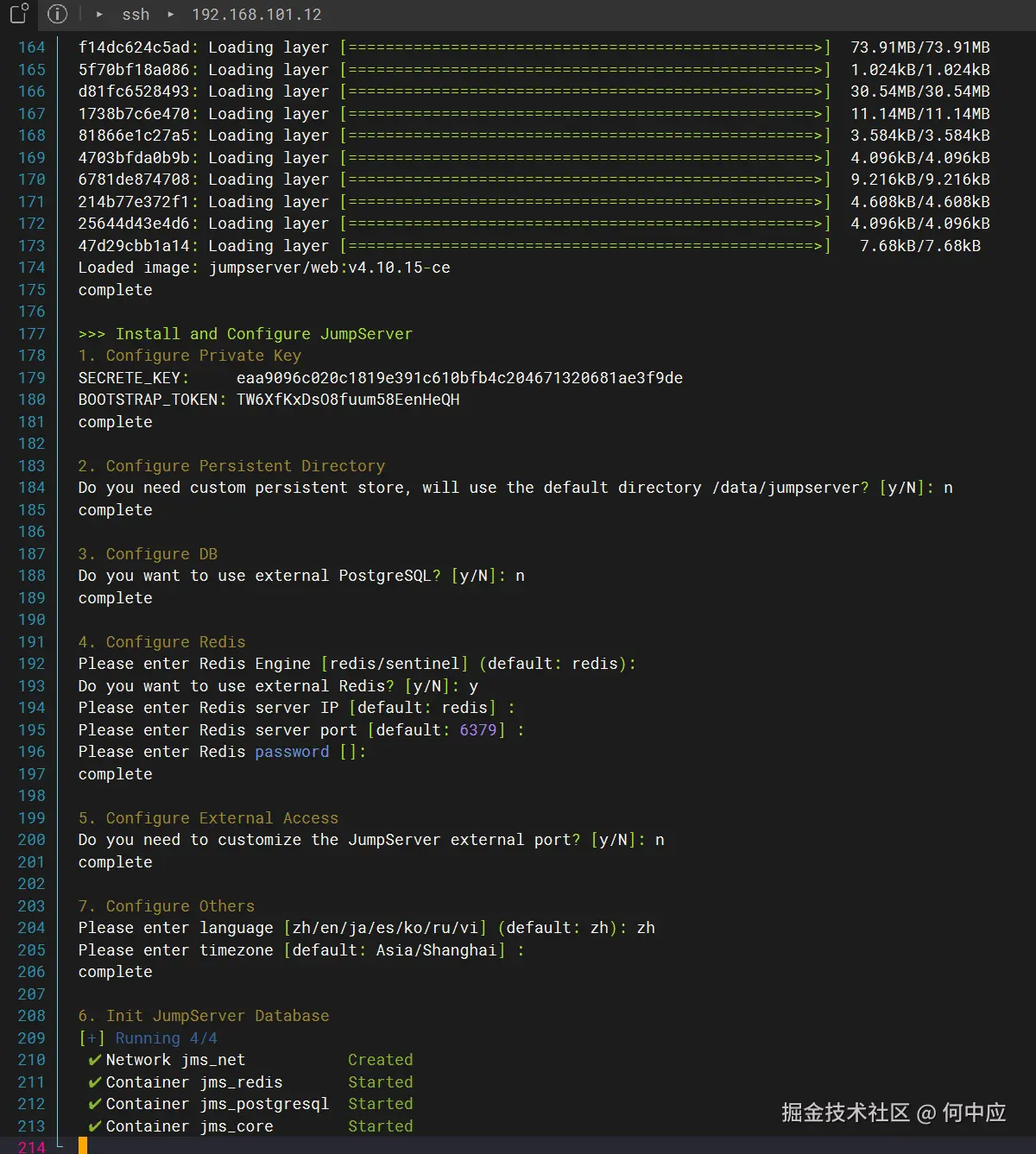Screen dimensions: 1036x1154
Task: Click '5. Configure External Access' heading
Action: pos(208,818)
